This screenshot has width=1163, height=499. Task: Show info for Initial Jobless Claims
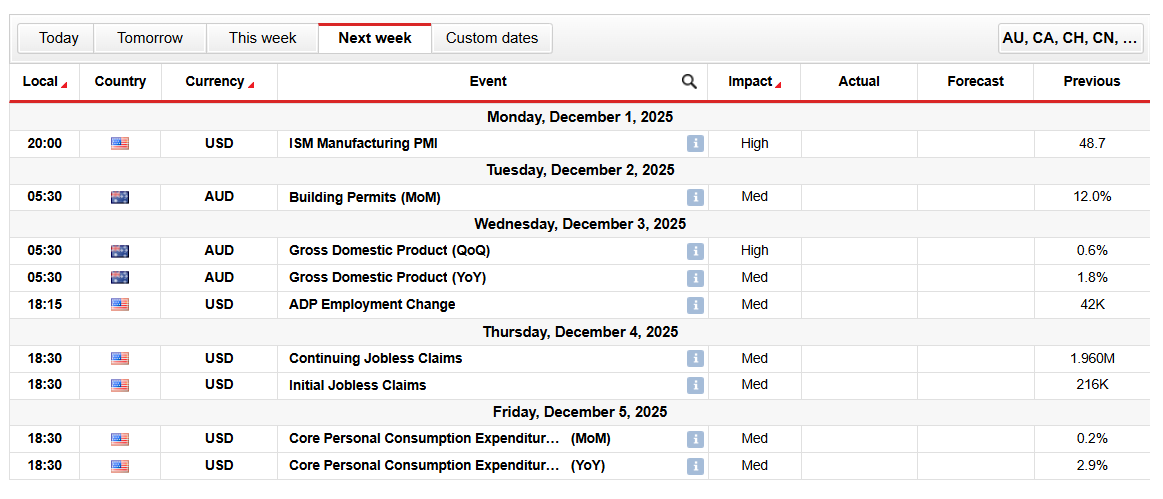click(x=695, y=386)
